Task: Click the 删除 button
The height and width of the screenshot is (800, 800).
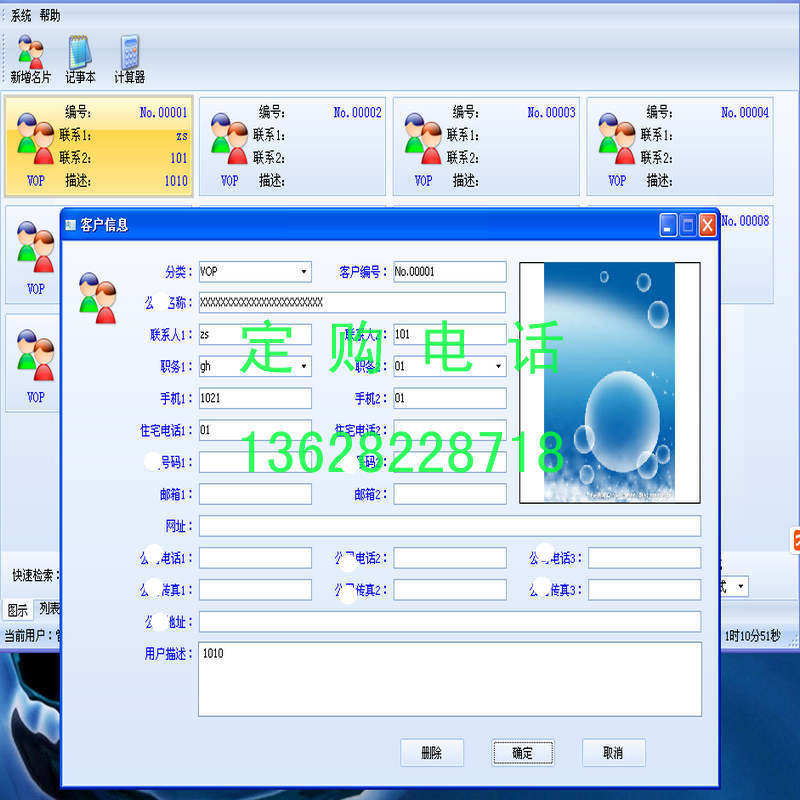Action: pyautogui.click(x=432, y=753)
